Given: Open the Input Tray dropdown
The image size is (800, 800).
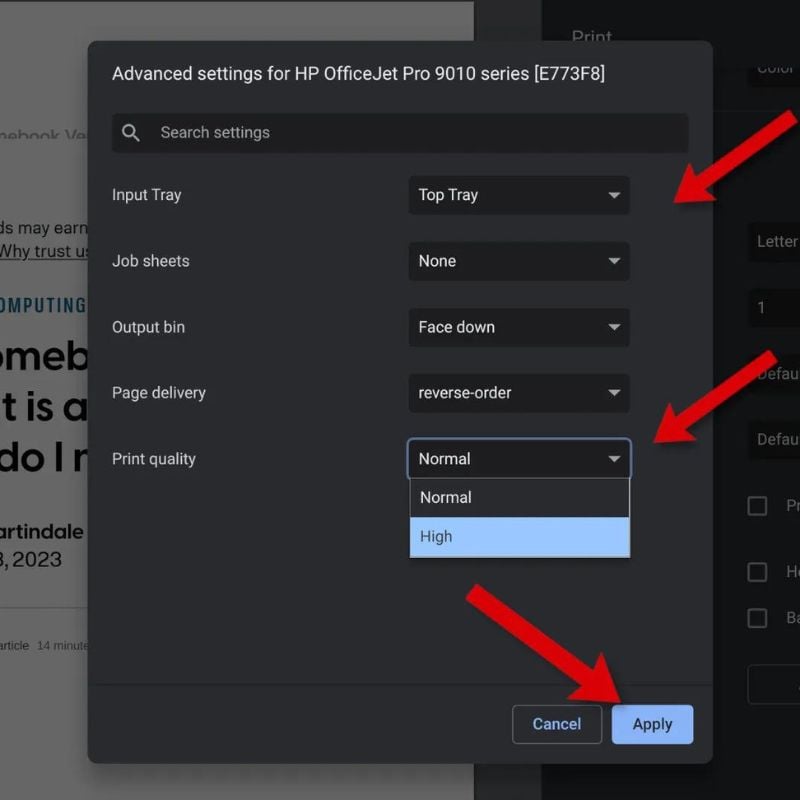Looking at the screenshot, I should click(x=519, y=195).
